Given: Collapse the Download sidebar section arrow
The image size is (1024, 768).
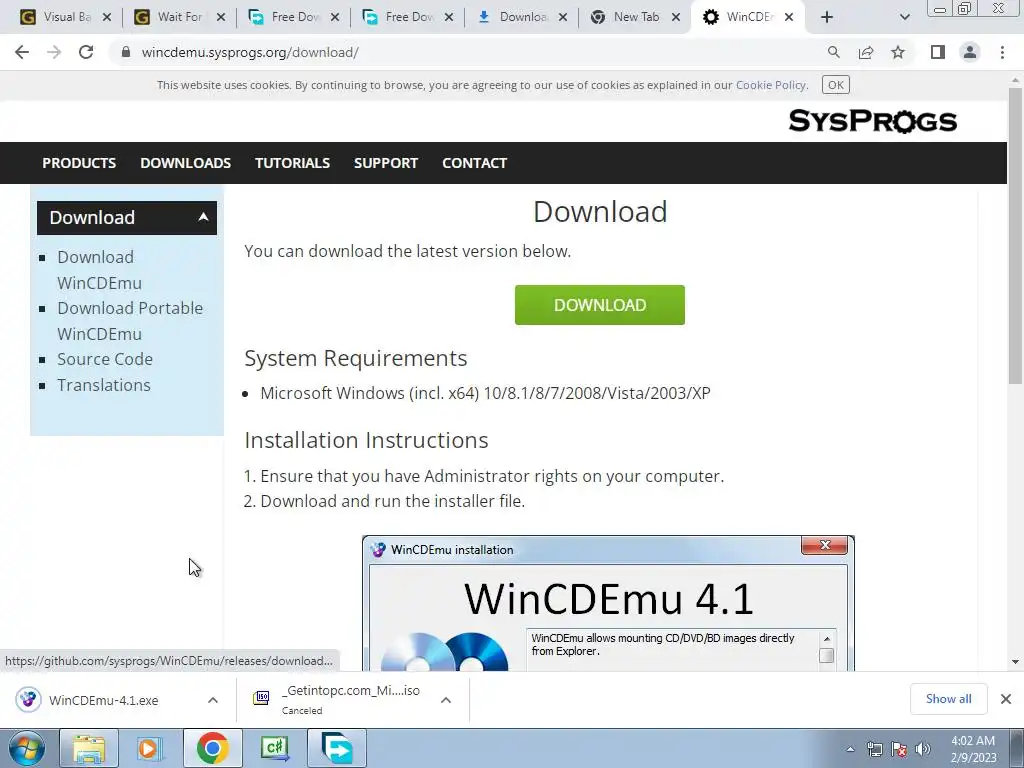Looking at the screenshot, I should tap(203, 217).
